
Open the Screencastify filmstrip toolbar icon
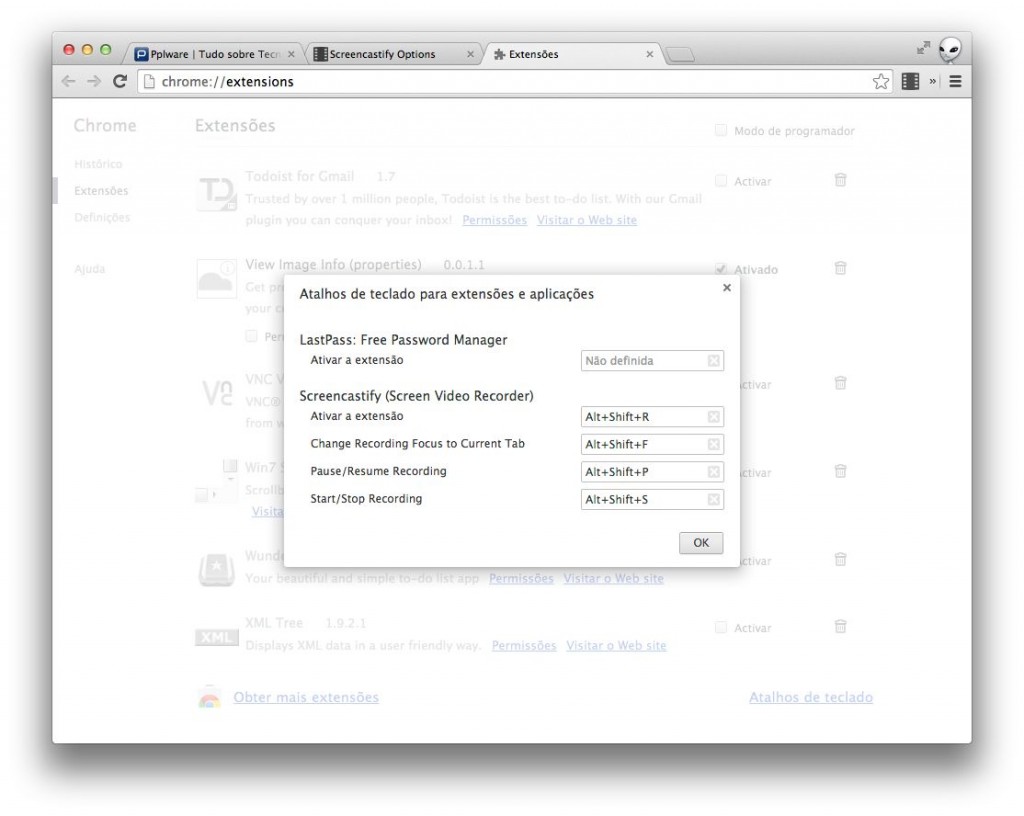point(910,82)
